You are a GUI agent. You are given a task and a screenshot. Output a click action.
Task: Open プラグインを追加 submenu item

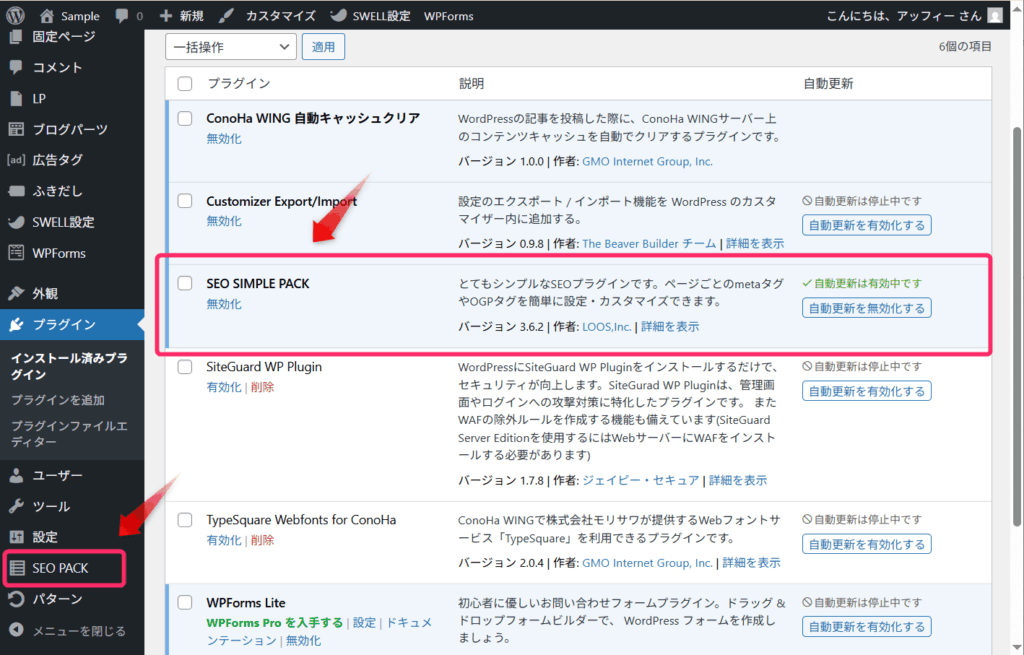(57, 400)
